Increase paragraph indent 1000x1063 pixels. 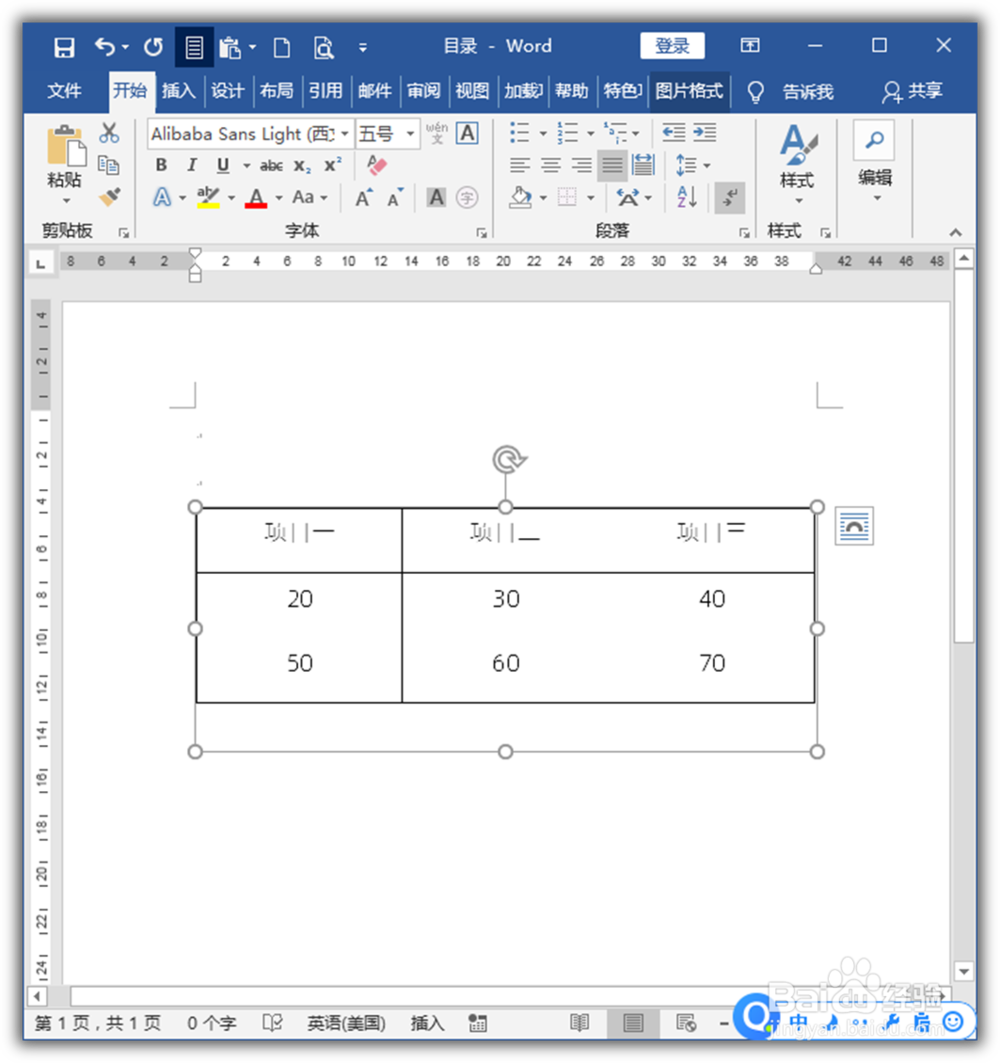tap(704, 132)
